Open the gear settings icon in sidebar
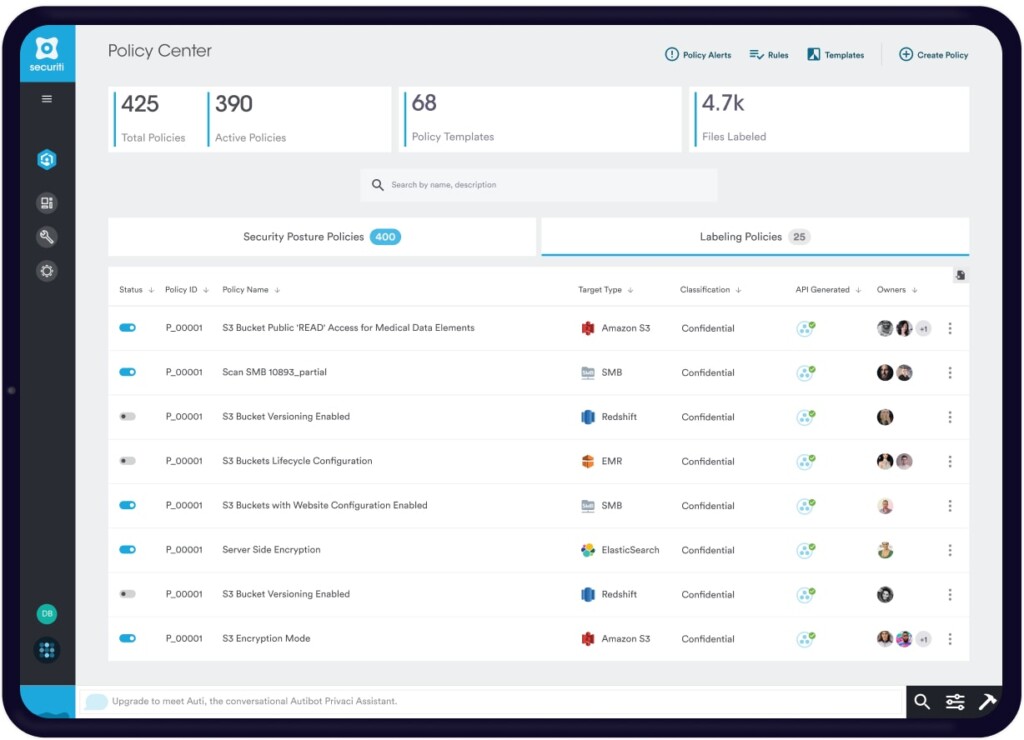 coord(46,270)
